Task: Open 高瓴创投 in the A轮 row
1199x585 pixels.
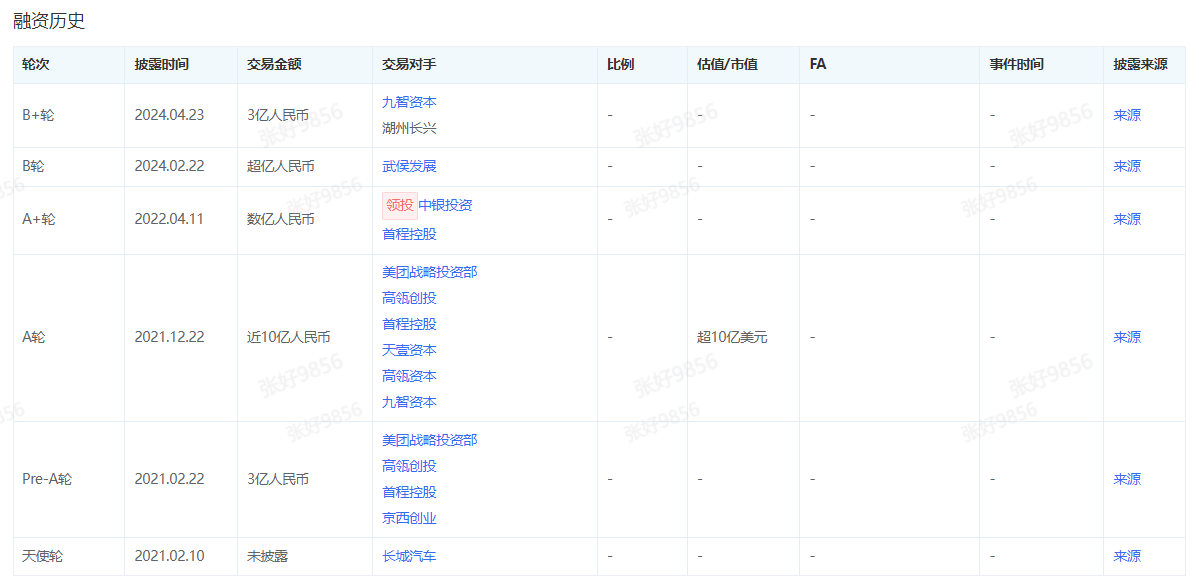Action: point(409,297)
